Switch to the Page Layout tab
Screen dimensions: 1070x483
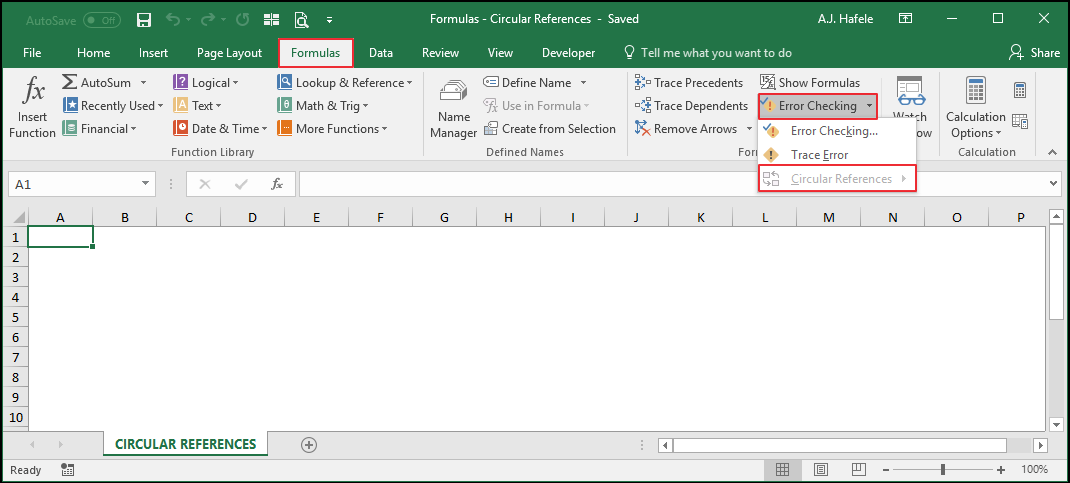click(x=229, y=53)
